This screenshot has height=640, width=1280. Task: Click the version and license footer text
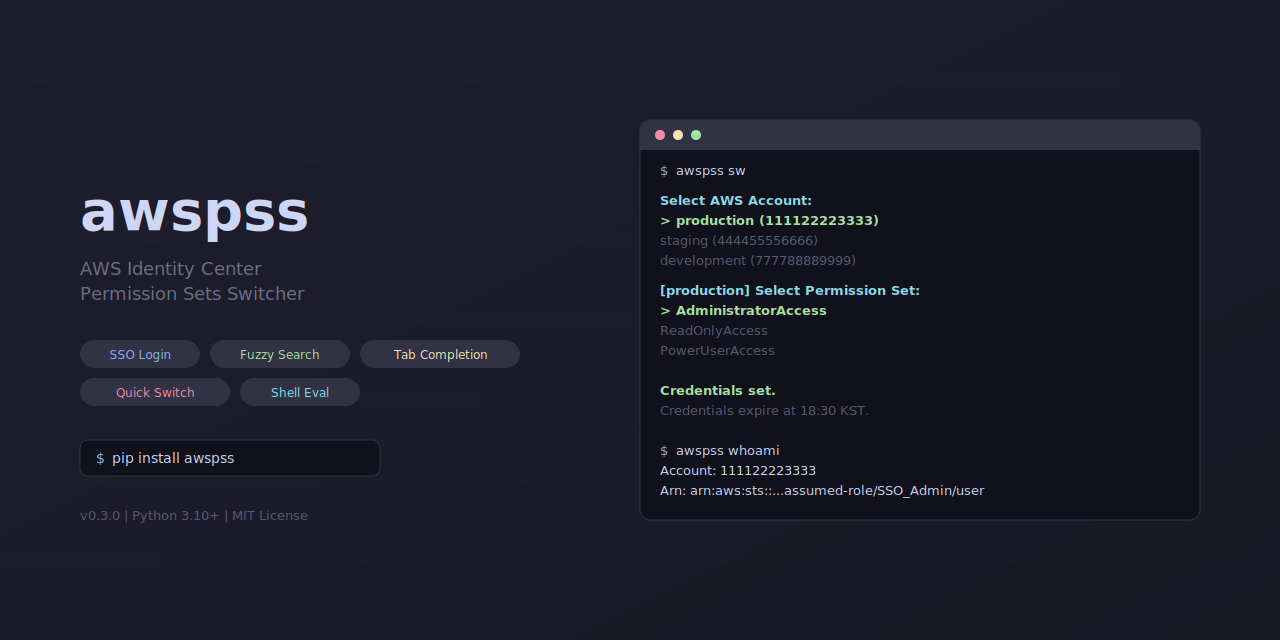(x=194, y=516)
